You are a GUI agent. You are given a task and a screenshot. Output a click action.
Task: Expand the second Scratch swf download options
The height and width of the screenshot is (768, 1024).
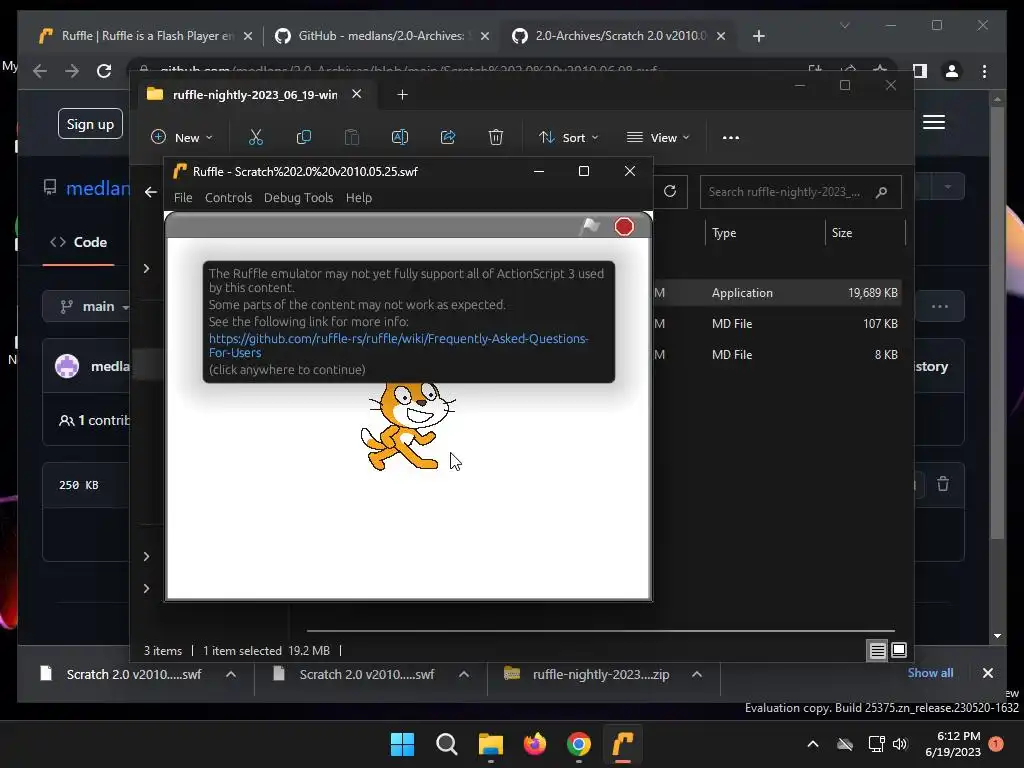tap(464, 674)
